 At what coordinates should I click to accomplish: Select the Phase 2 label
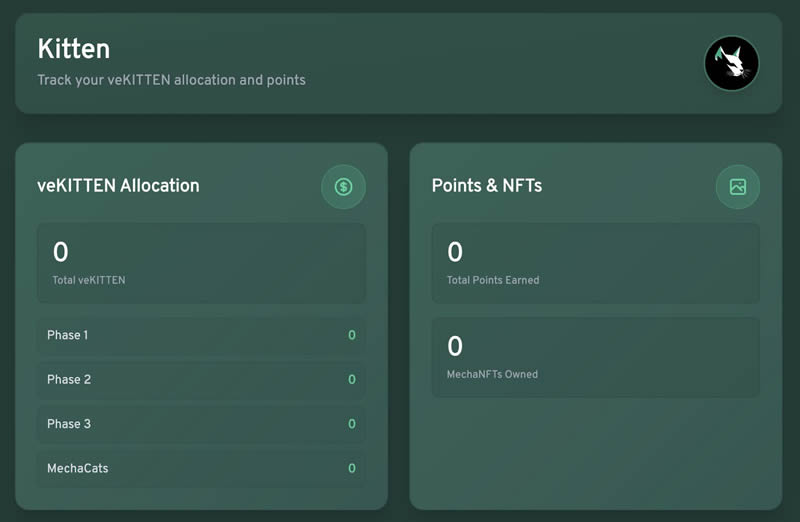[x=69, y=380]
